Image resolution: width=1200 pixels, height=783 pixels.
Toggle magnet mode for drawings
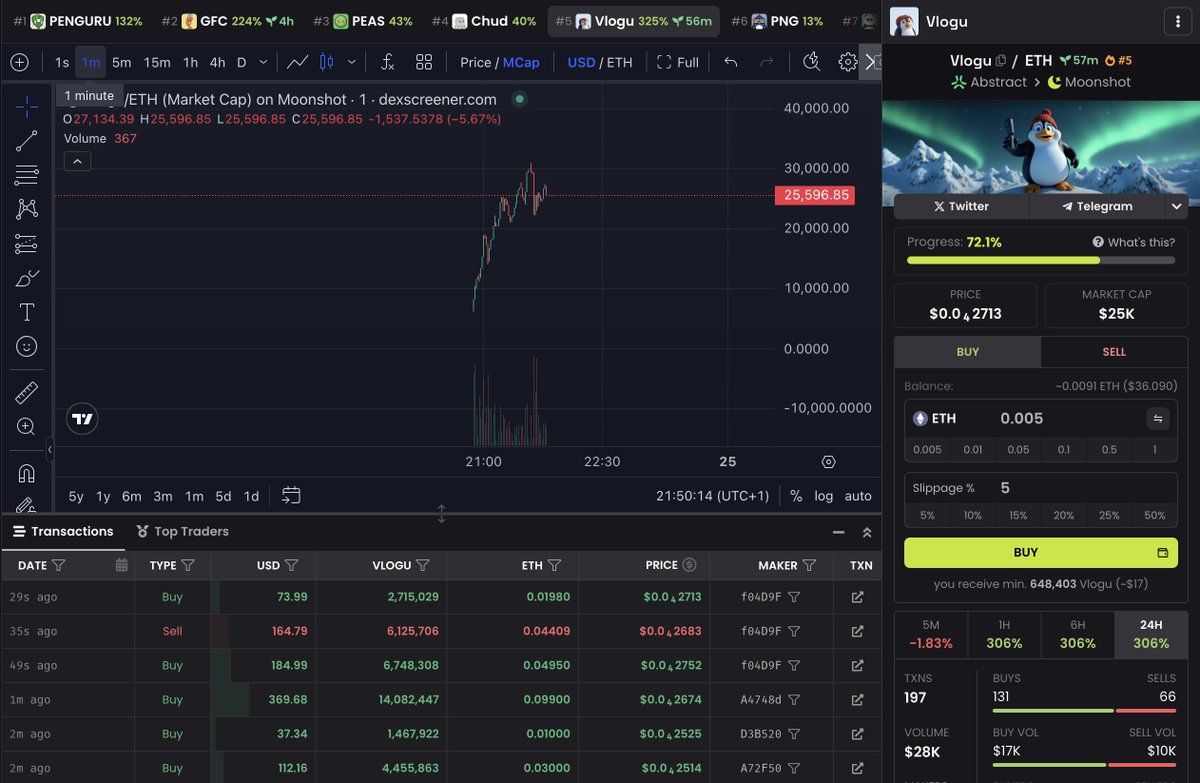[x=27, y=472]
